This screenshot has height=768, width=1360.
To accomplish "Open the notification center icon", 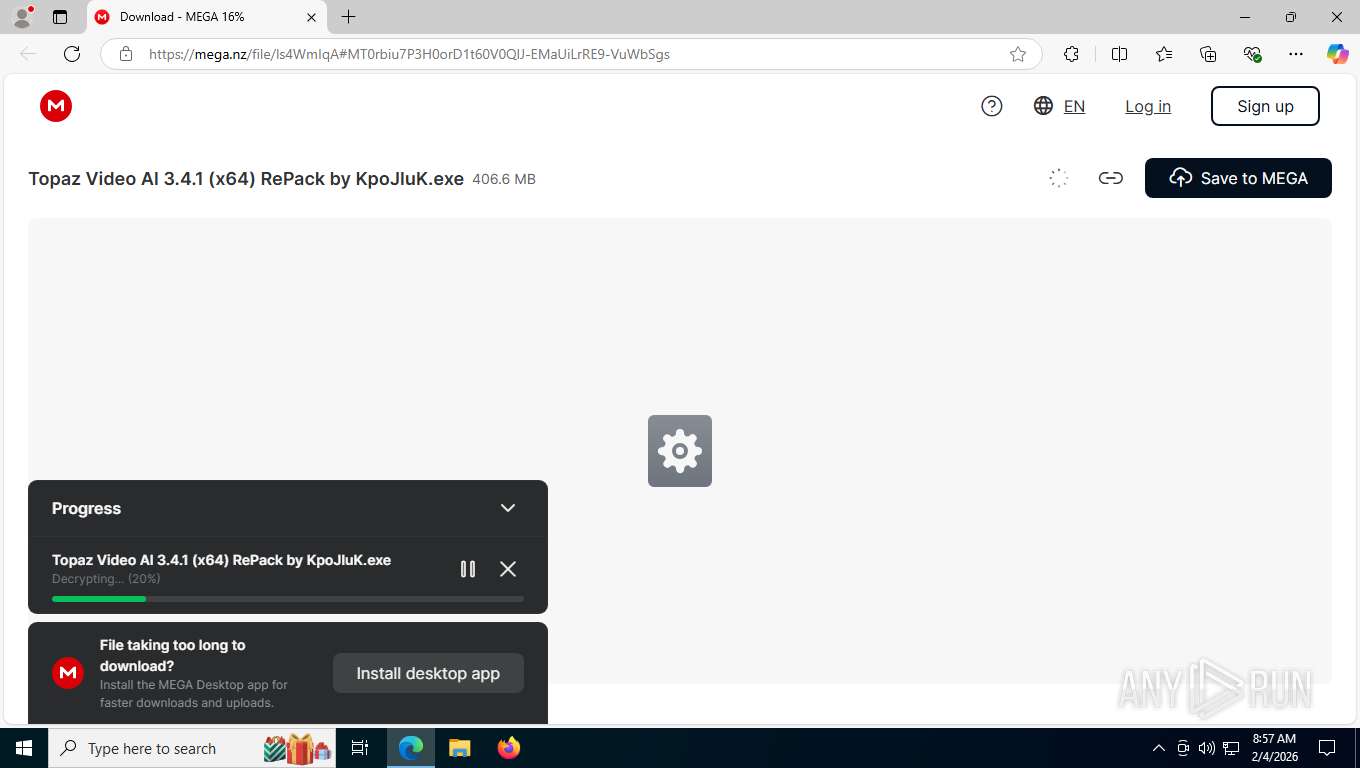I will [1327, 748].
